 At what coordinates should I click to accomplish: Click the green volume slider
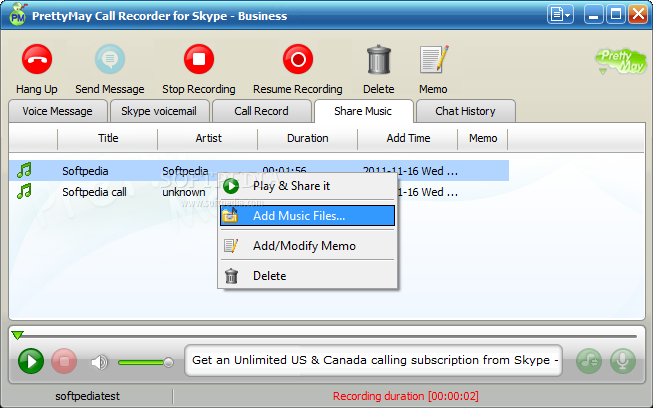pyautogui.click(x=145, y=362)
